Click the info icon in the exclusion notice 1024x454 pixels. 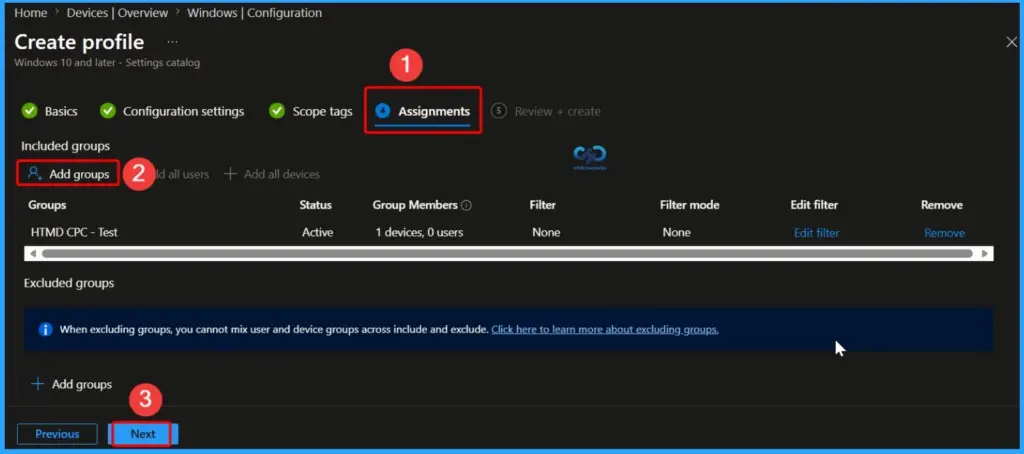[x=45, y=330]
